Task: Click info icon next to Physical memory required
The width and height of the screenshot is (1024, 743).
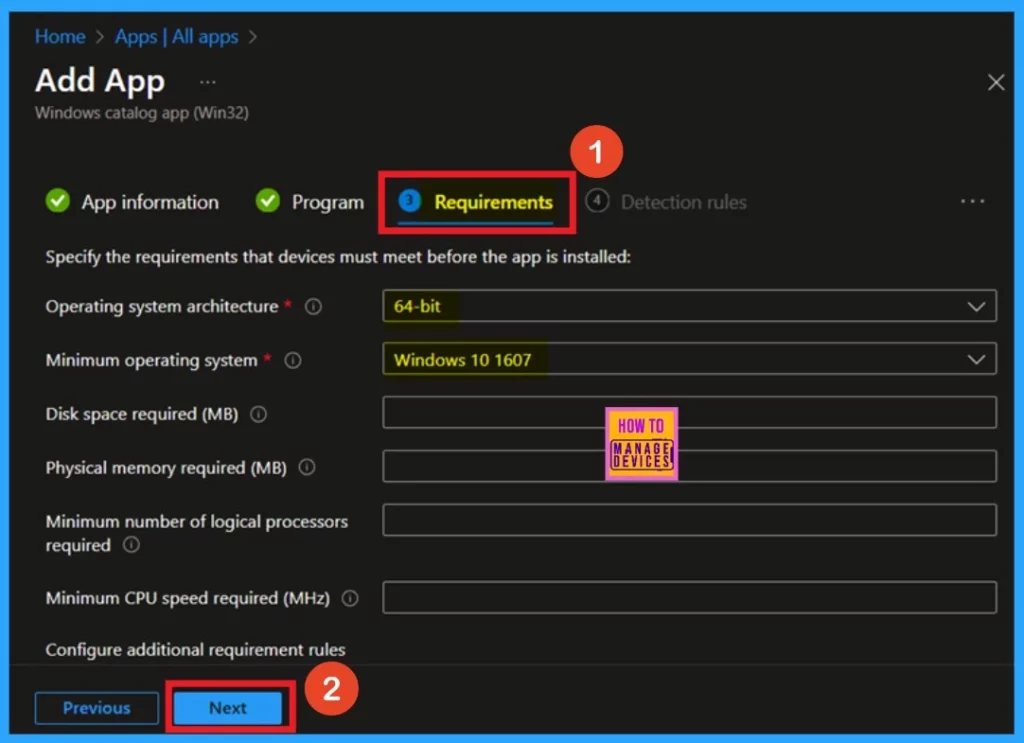Action: pyautogui.click(x=307, y=467)
